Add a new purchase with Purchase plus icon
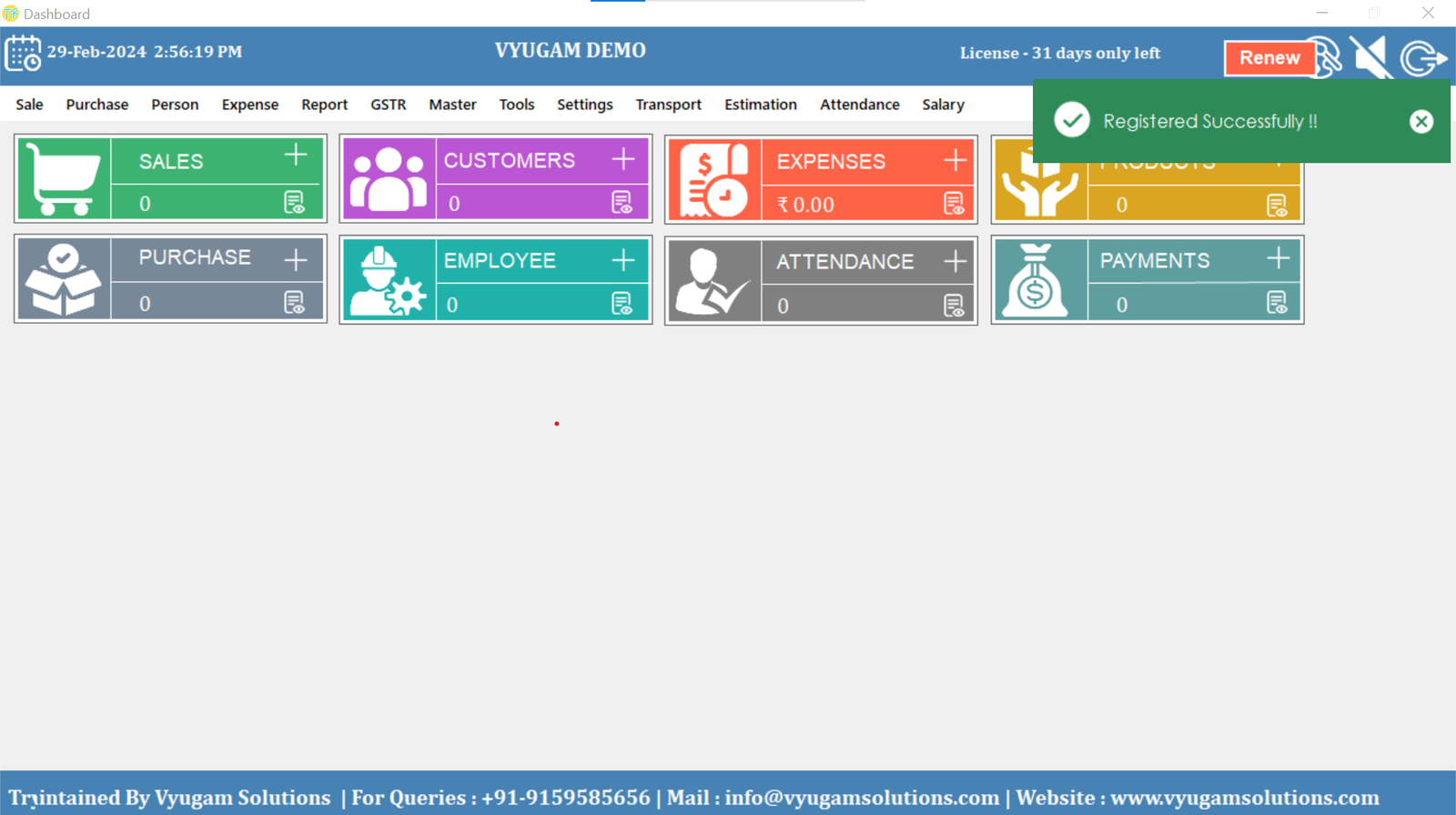 (x=296, y=260)
